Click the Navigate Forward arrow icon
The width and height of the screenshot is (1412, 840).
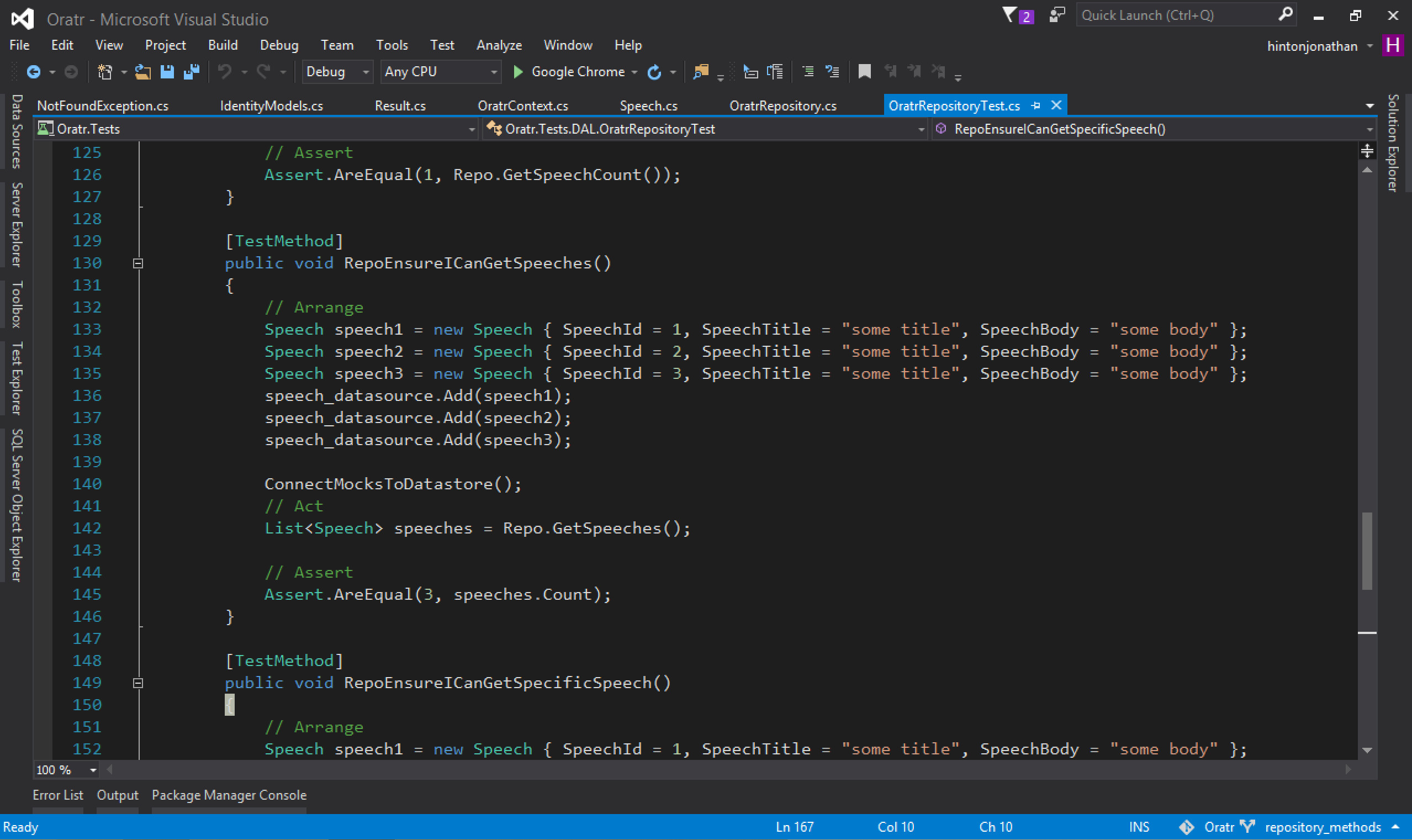(x=71, y=72)
